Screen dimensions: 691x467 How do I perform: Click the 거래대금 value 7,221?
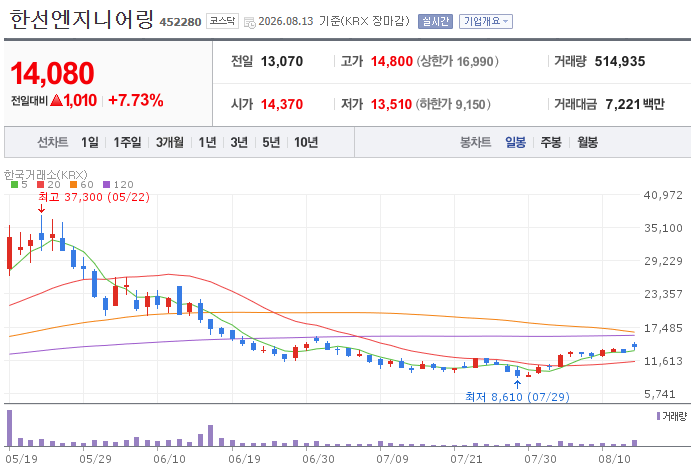pyautogui.click(x=623, y=104)
